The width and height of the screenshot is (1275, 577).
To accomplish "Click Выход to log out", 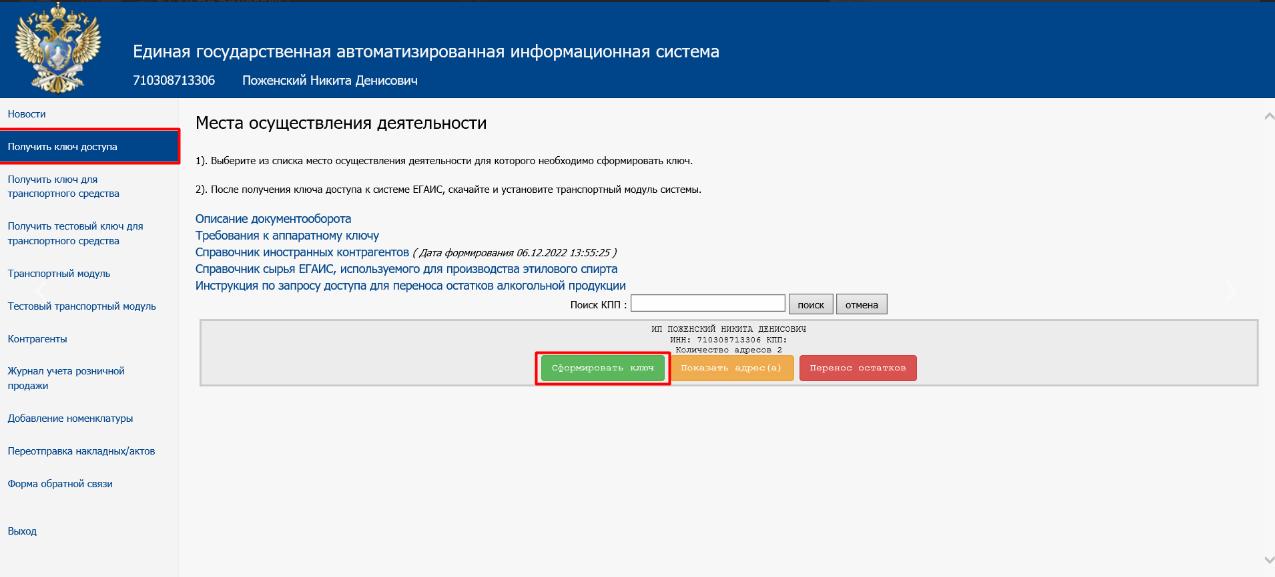I will tap(22, 532).
